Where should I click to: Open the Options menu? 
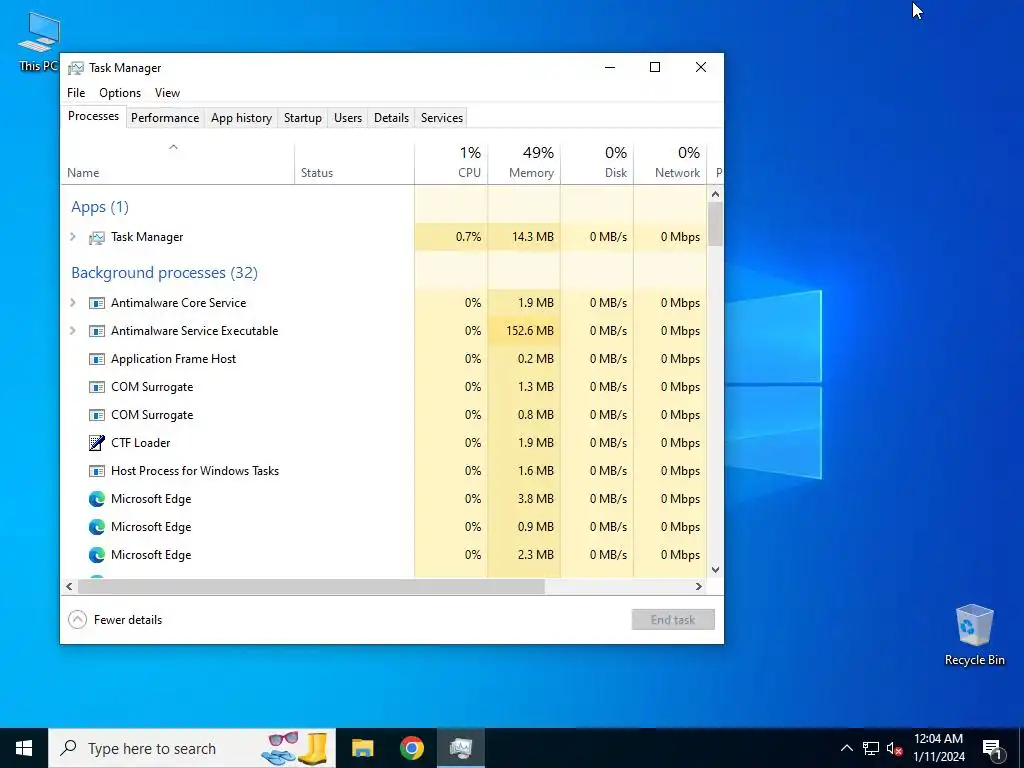[120, 93]
